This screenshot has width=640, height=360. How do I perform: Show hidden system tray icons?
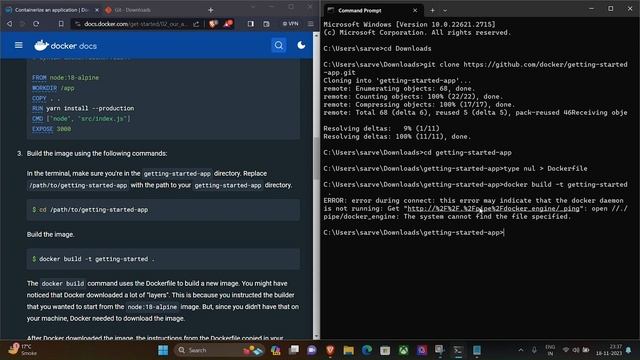(521, 350)
